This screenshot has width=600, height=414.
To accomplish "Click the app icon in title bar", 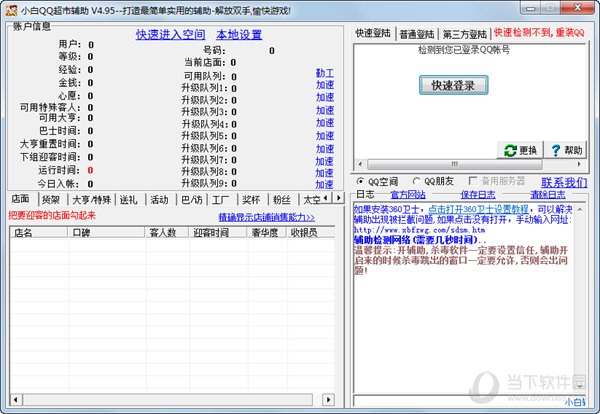I will pyautogui.click(x=11, y=10).
